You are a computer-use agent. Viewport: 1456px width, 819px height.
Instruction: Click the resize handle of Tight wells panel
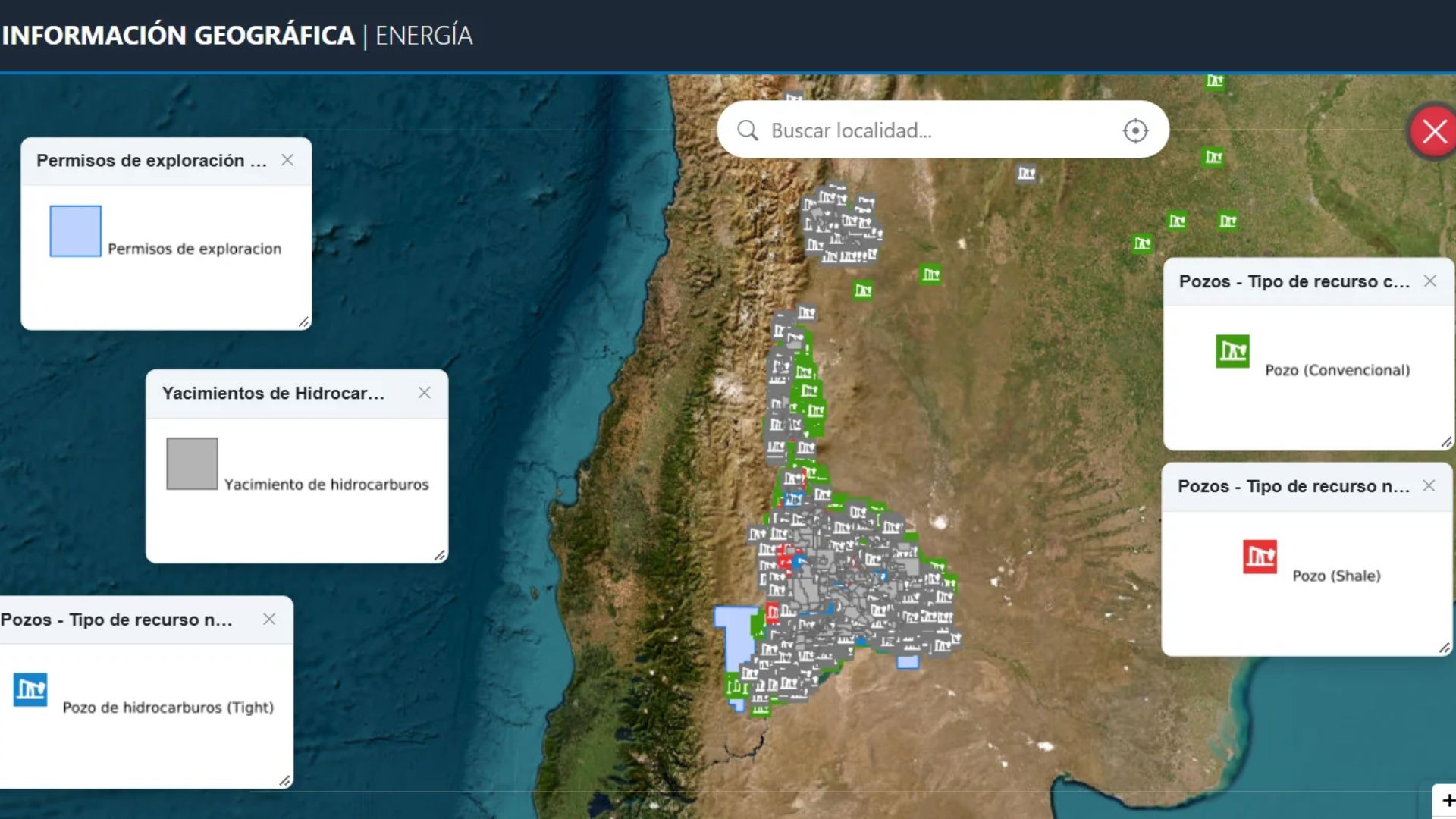click(x=285, y=780)
